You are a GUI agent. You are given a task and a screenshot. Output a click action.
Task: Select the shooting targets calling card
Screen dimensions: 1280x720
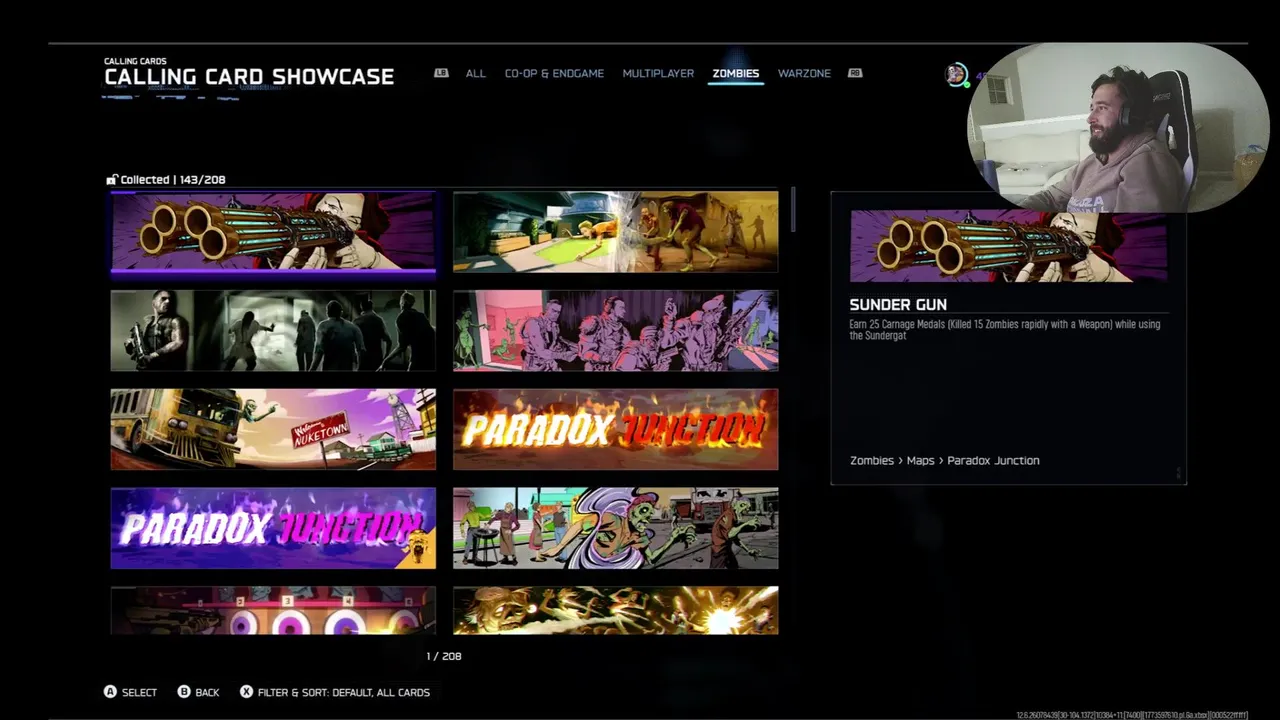coord(273,610)
